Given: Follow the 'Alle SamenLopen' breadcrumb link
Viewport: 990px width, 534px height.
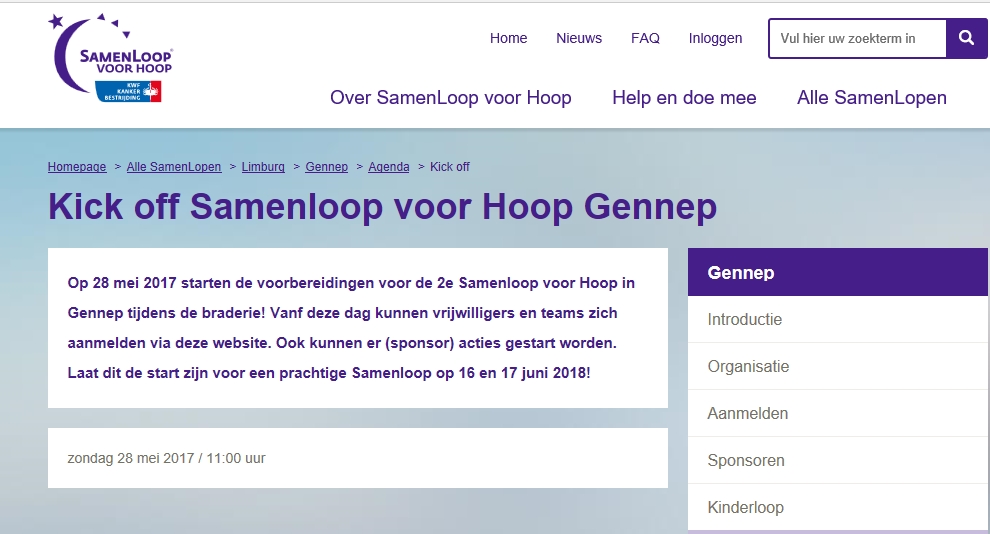Looking at the screenshot, I should click(174, 167).
